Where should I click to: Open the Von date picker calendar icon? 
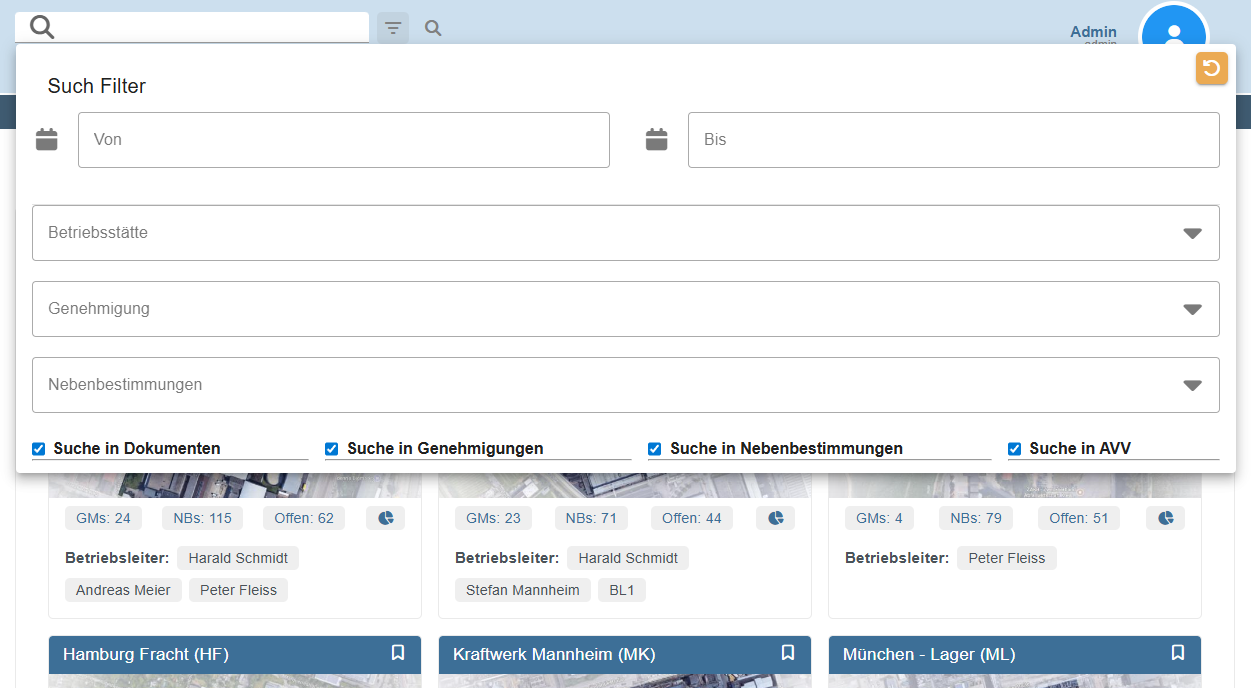pyautogui.click(x=46, y=139)
